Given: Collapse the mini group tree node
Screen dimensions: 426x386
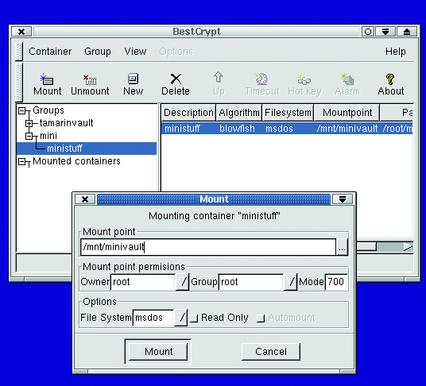Looking at the screenshot, I should click(x=29, y=136).
